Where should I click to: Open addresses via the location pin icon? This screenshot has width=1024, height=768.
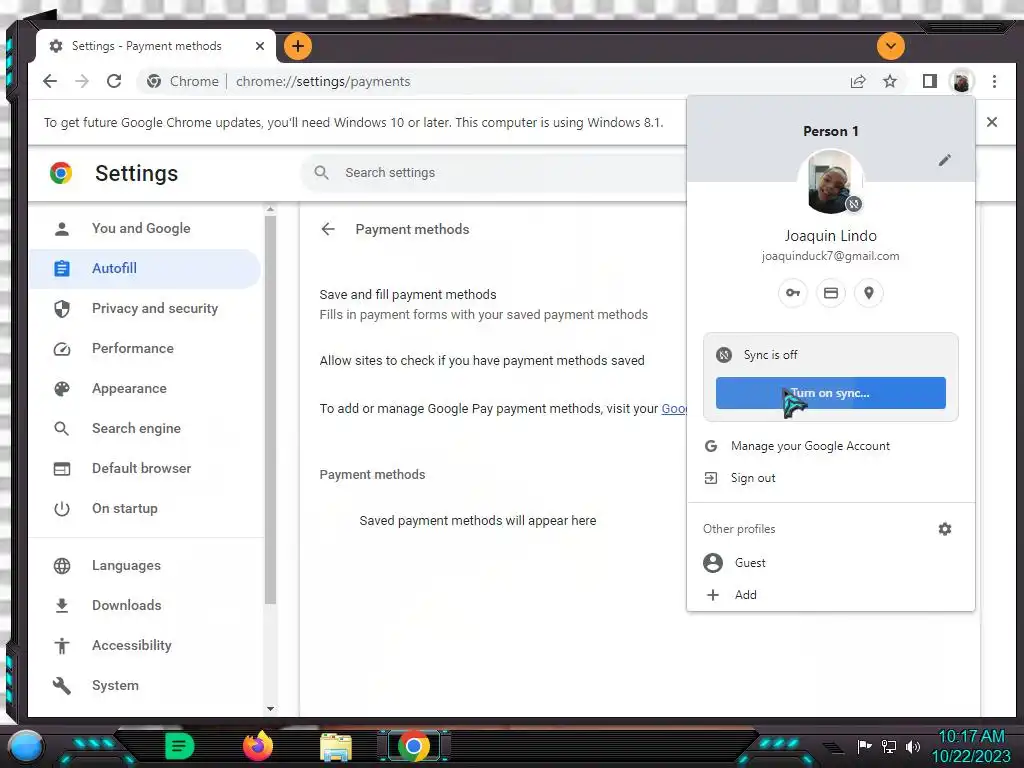pyautogui.click(x=869, y=293)
